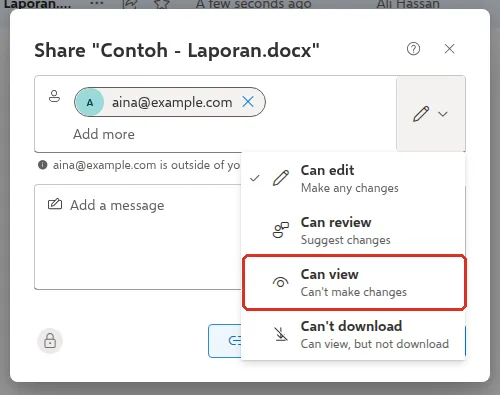The width and height of the screenshot is (500, 395).
Task: Open the more options ellipsis behind dialog
Action: pos(97,3)
